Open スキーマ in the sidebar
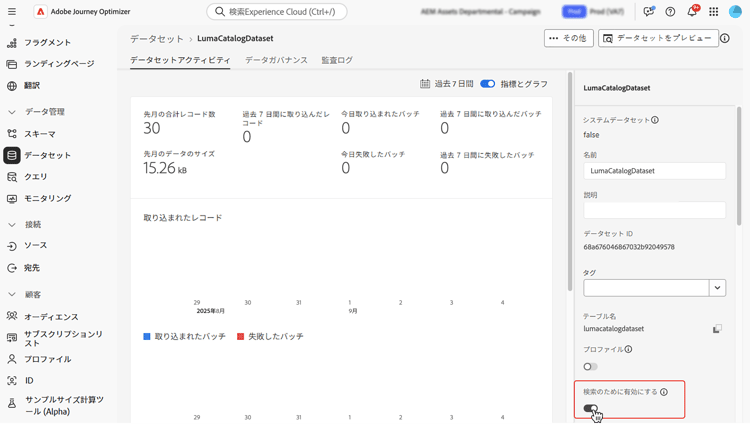 [40, 134]
